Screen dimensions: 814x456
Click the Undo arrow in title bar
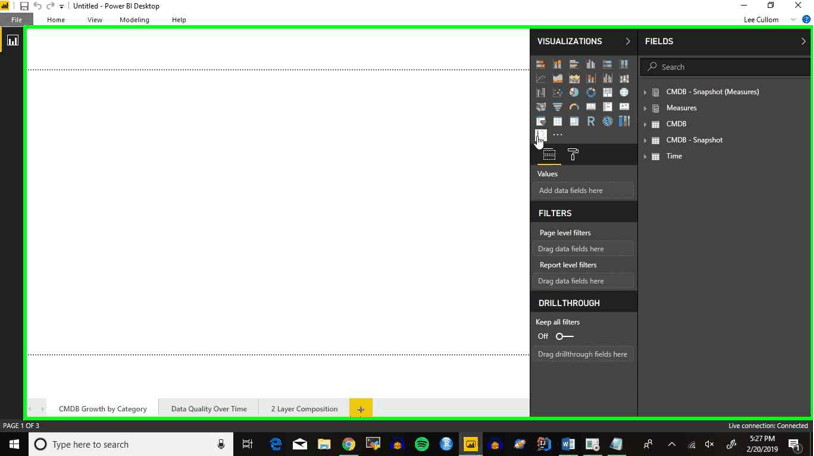pos(37,6)
